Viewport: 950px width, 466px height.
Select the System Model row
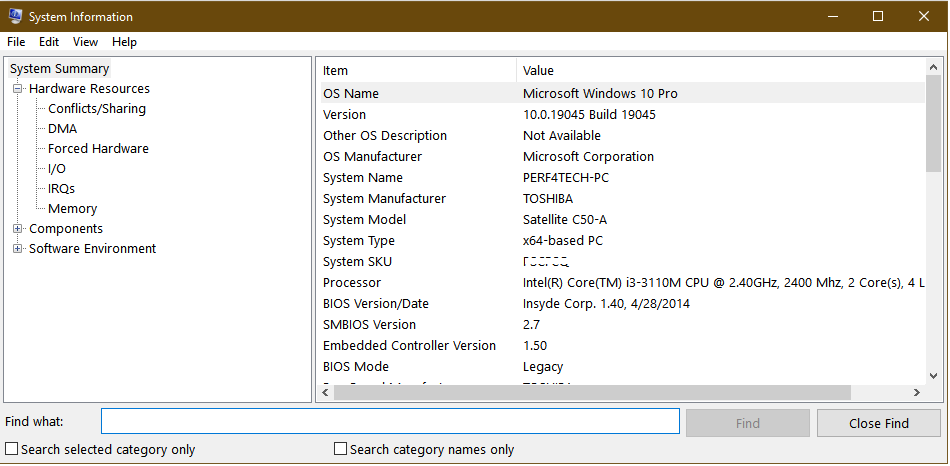(x=622, y=219)
